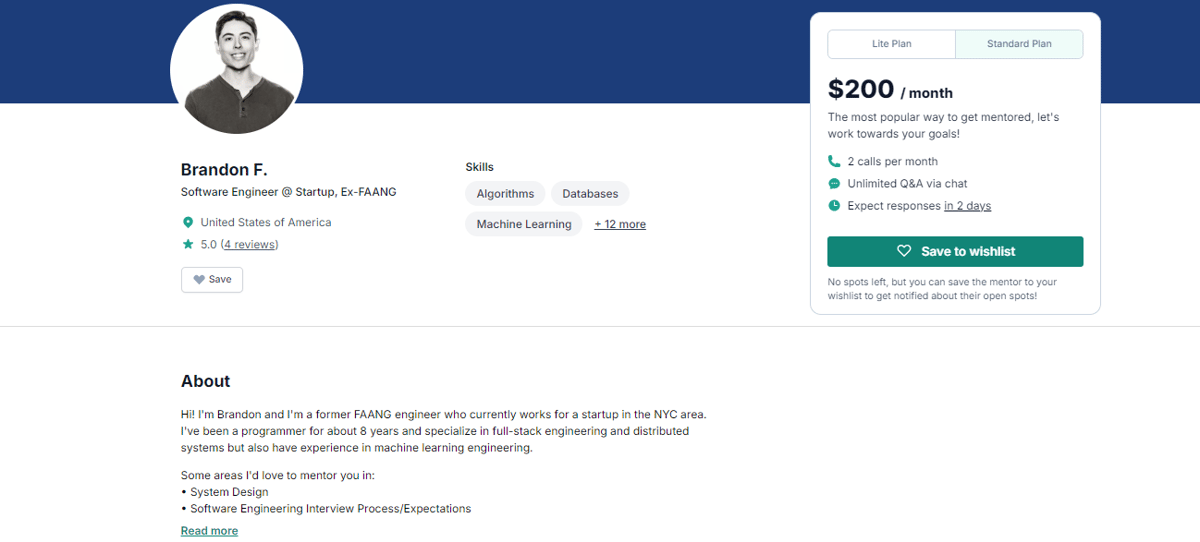Image resolution: width=1200 pixels, height=542 pixels.
Task: Click the heart icon in Save button
Action: (199, 279)
